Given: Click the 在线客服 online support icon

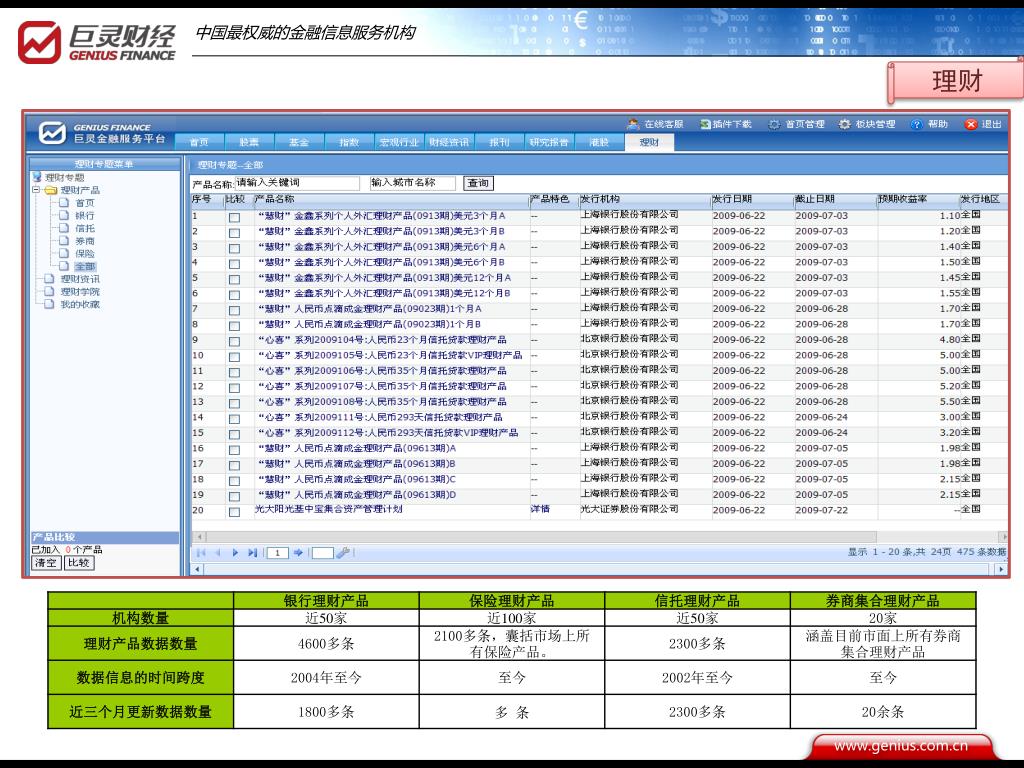Looking at the screenshot, I should [x=633, y=124].
